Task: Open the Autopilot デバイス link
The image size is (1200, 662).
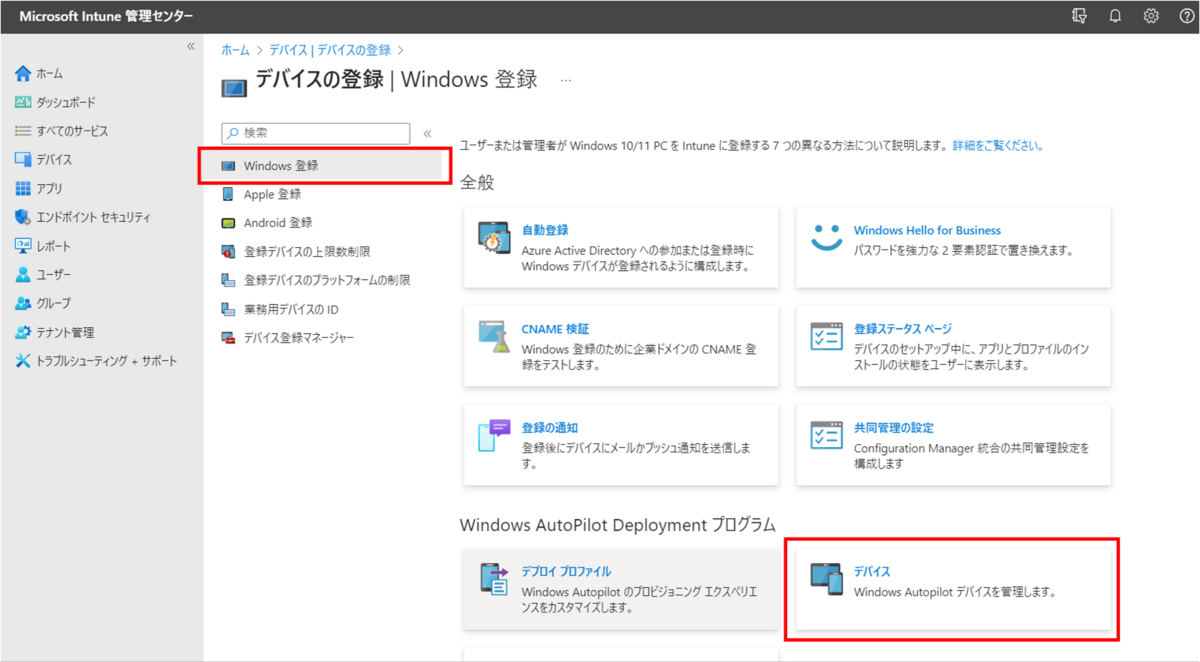Action: [x=872, y=571]
